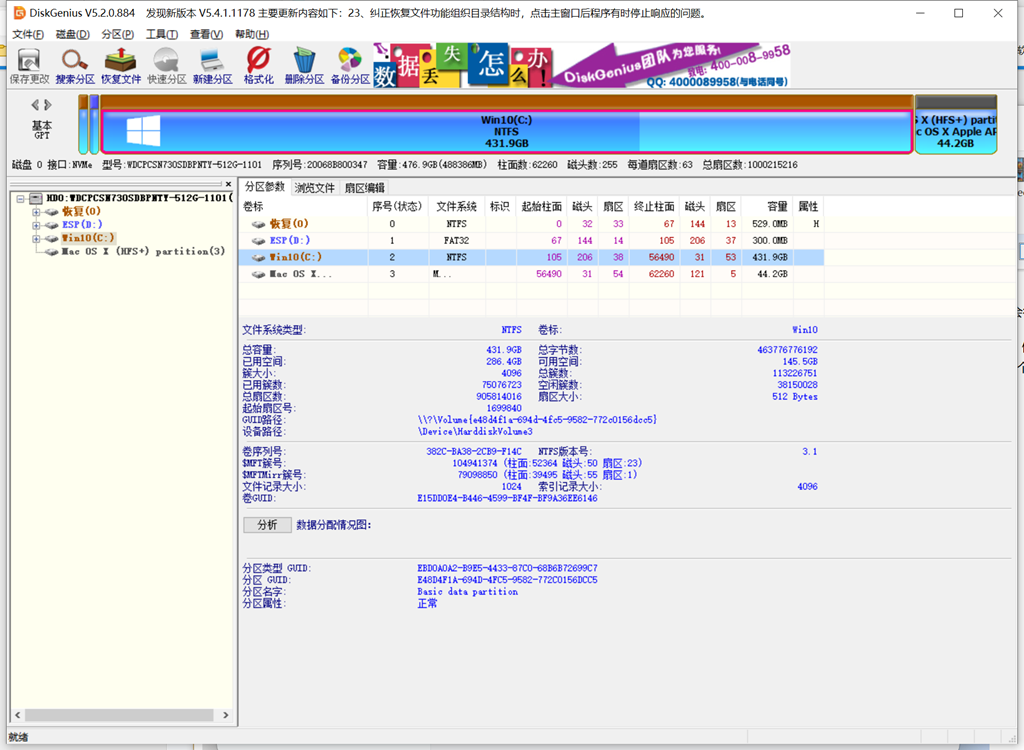Expand the 恢复(0) tree node
Screen dimensions: 1024x750
click(37, 212)
